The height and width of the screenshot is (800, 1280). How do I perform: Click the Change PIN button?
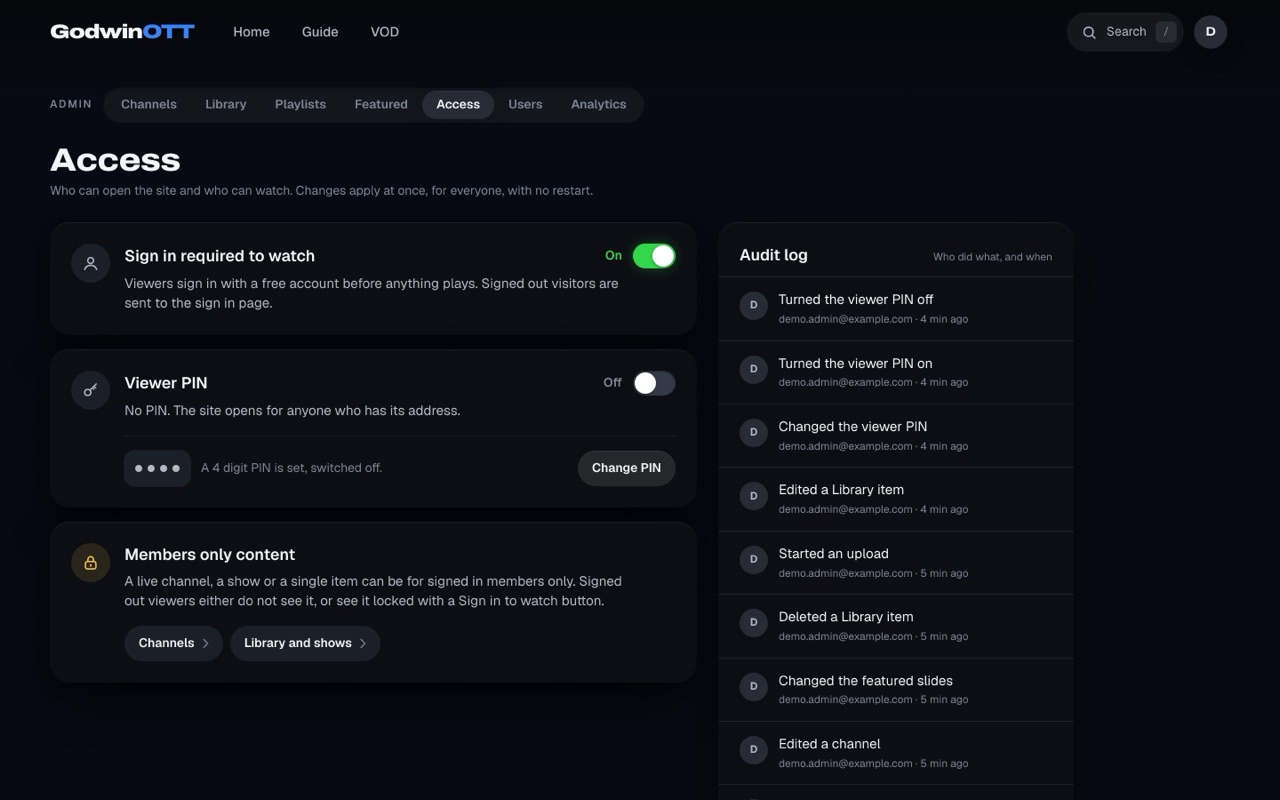[x=626, y=468]
